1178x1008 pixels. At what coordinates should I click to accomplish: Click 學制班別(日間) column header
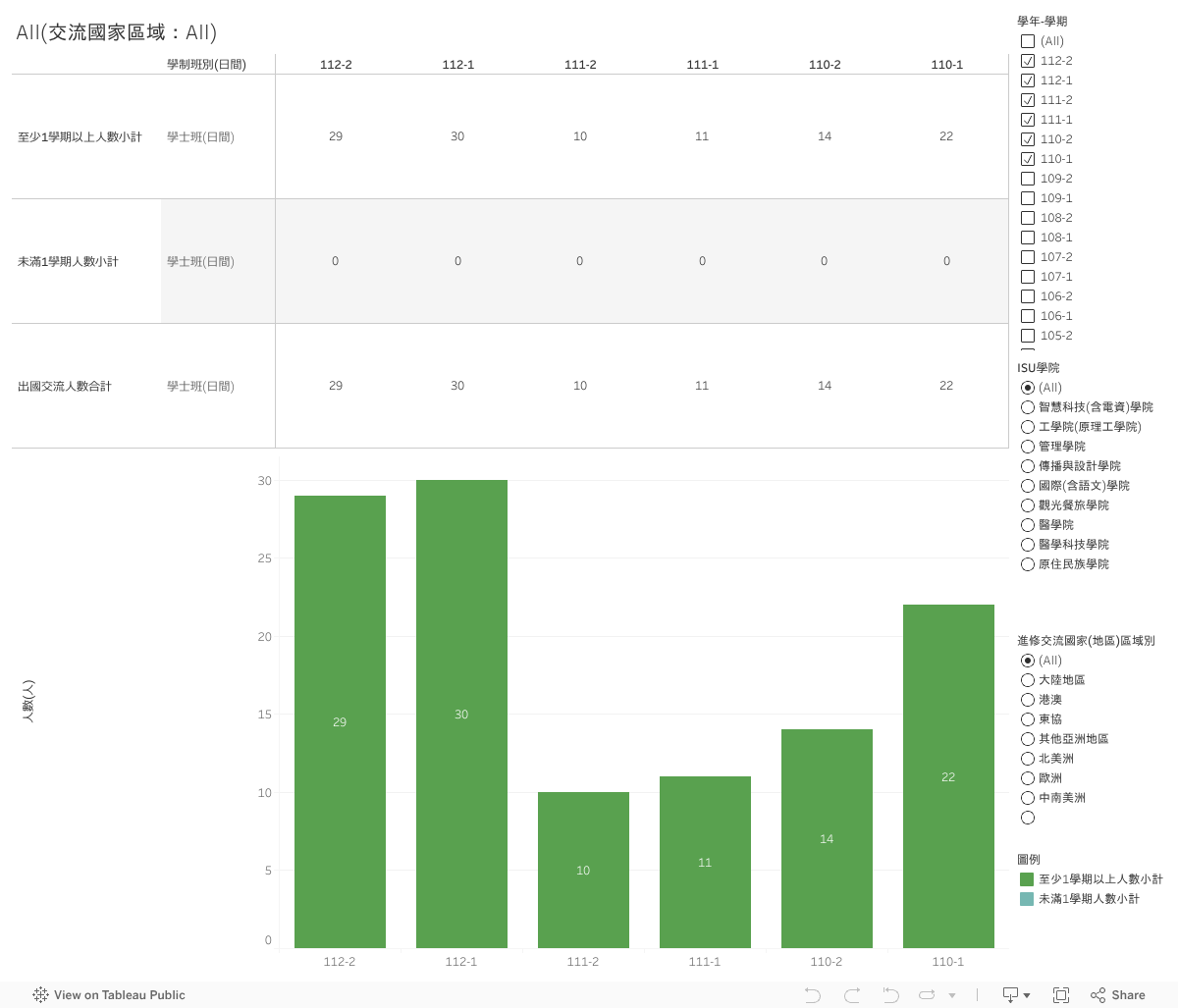pos(206,65)
